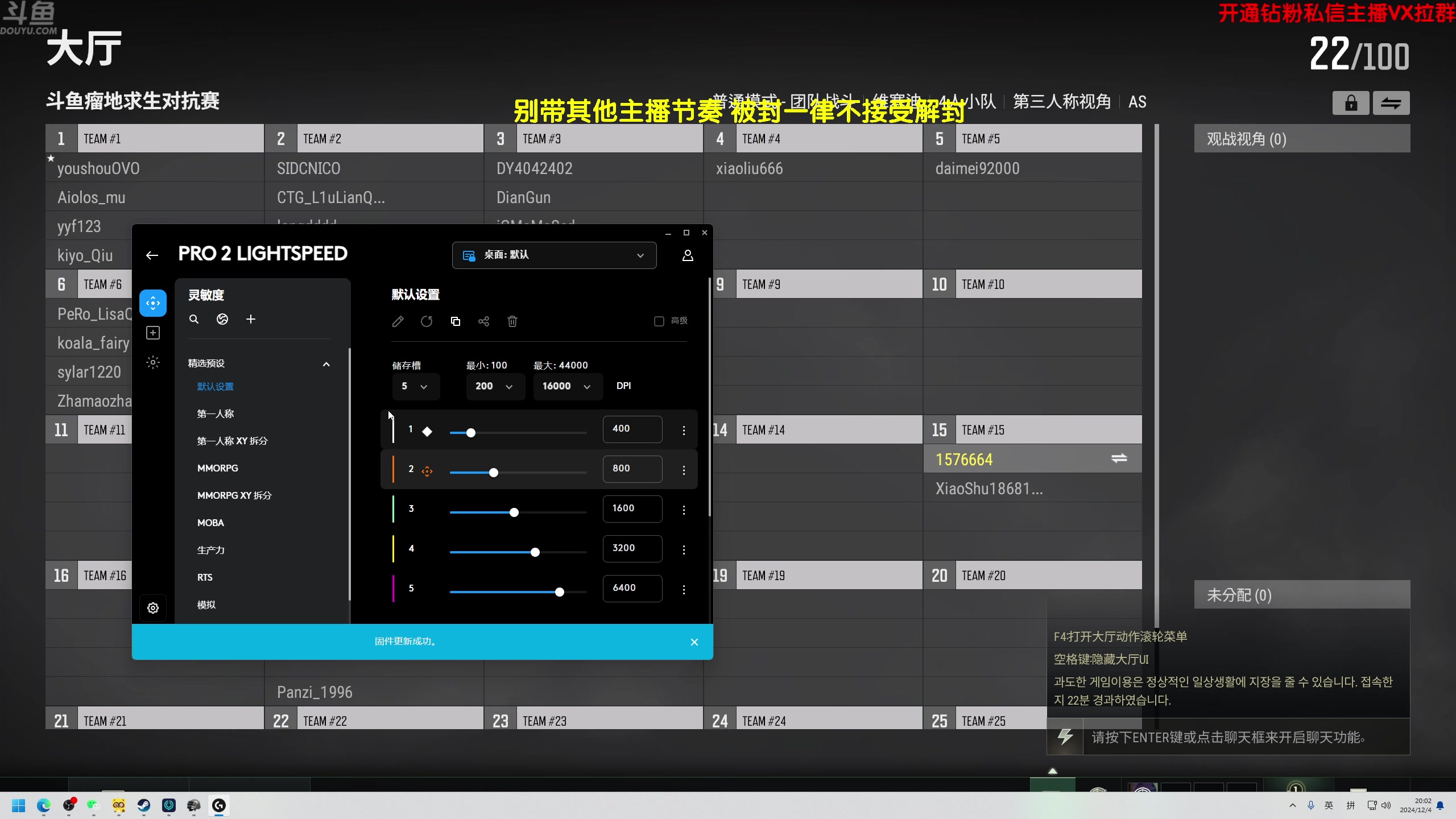Viewport: 1456px width, 819px height.
Task: Click the DPI value field showing 400
Action: [632, 429]
